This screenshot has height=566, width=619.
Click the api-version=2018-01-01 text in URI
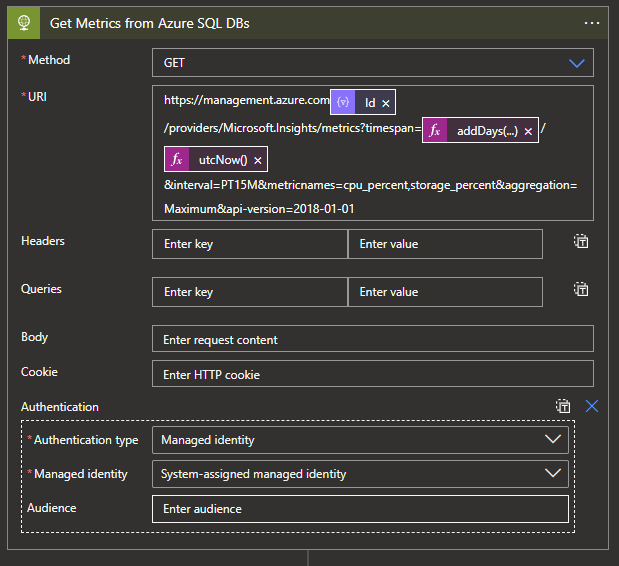tap(291, 209)
